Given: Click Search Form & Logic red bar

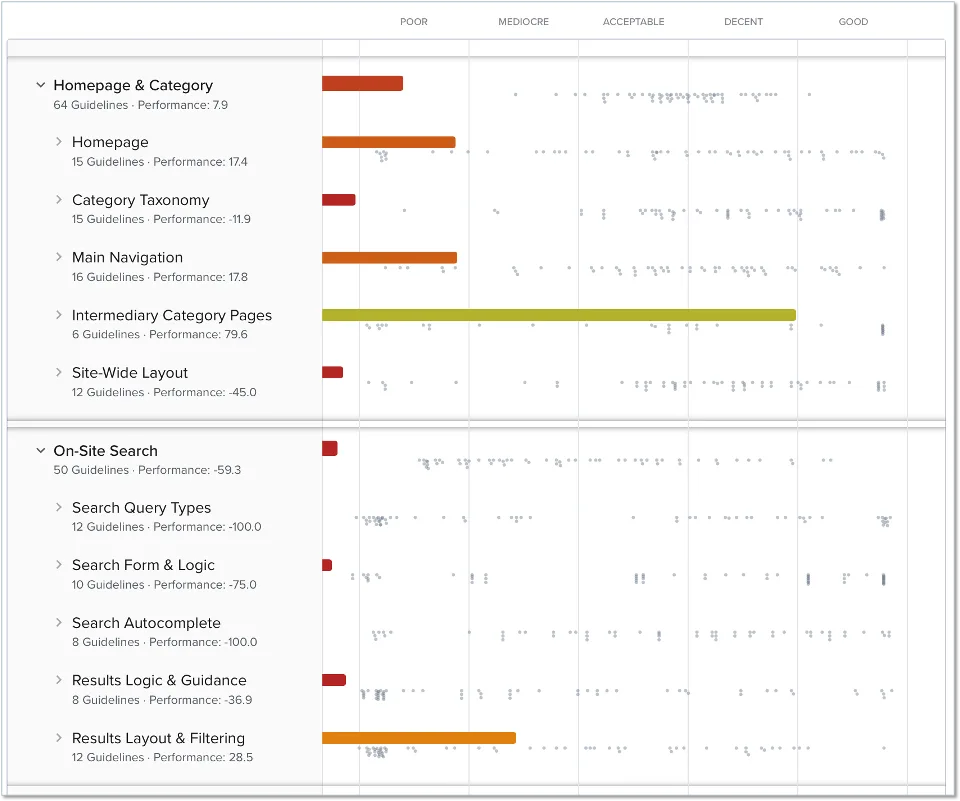Looking at the screenshot, I should click(x=327, y=565).
